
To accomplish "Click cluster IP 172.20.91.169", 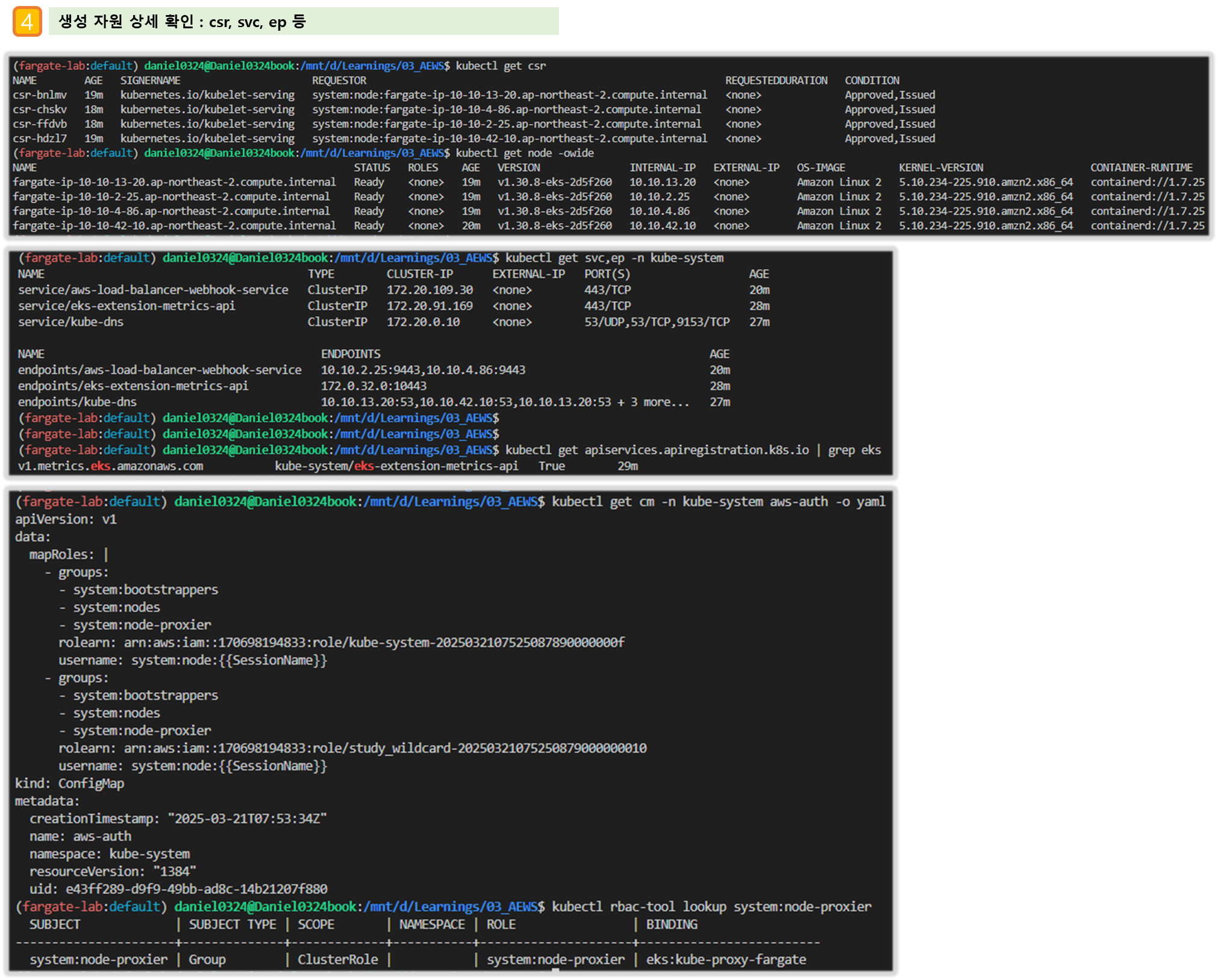I will pyautogui.click(x=429, y=306).
